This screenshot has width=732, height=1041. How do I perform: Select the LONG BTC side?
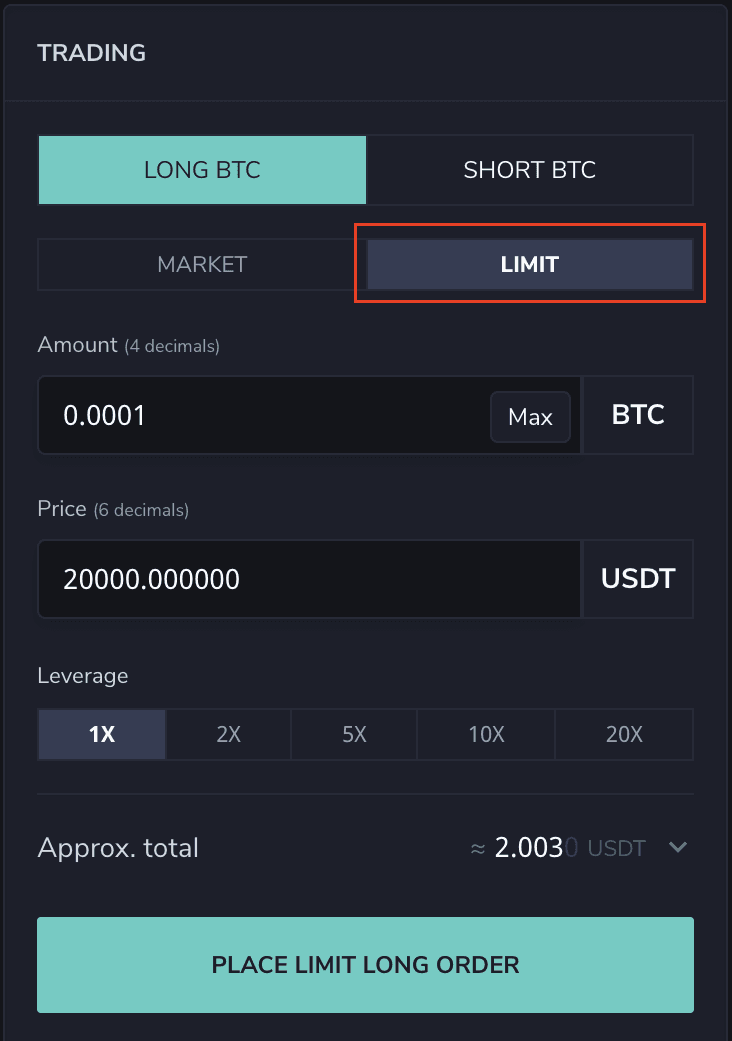[202, 170]
